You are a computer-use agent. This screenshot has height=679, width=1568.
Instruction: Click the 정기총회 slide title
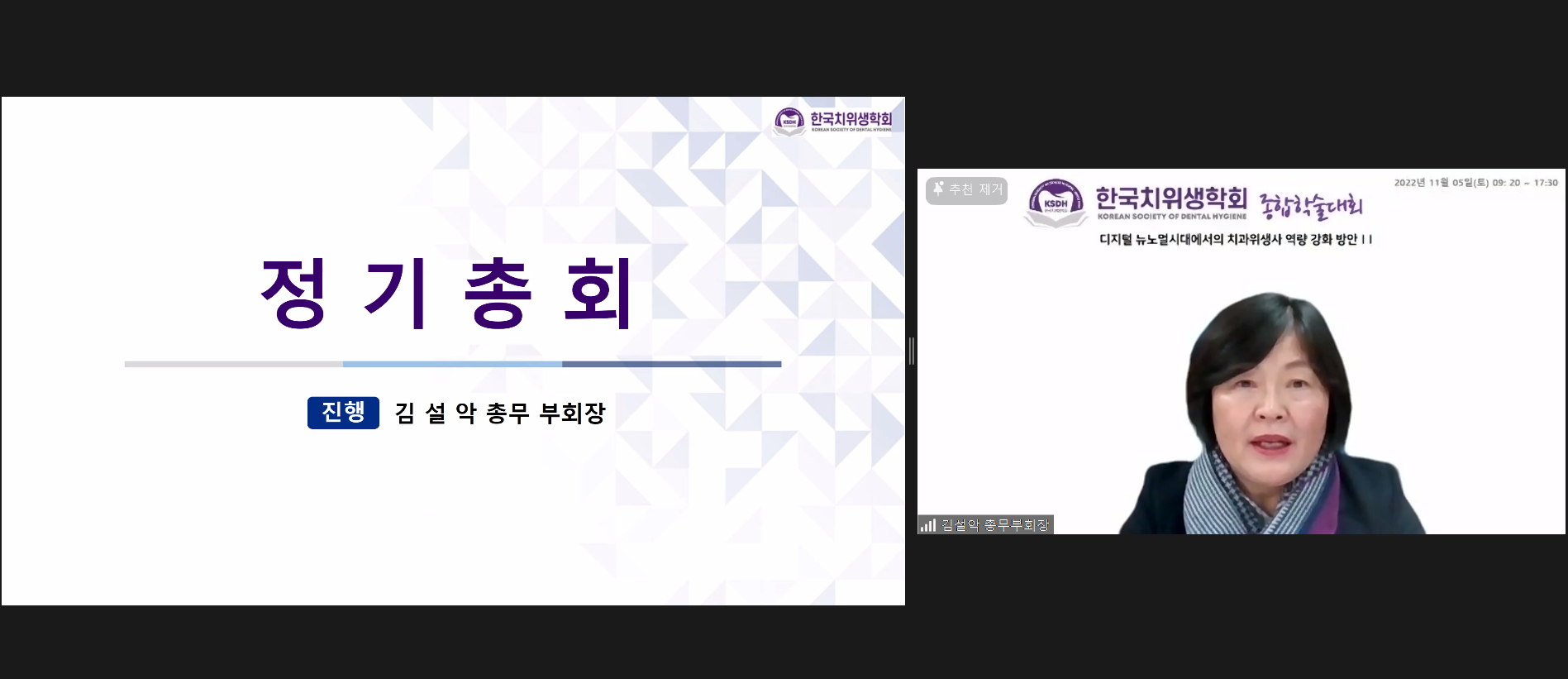click(x=446, y=294)
